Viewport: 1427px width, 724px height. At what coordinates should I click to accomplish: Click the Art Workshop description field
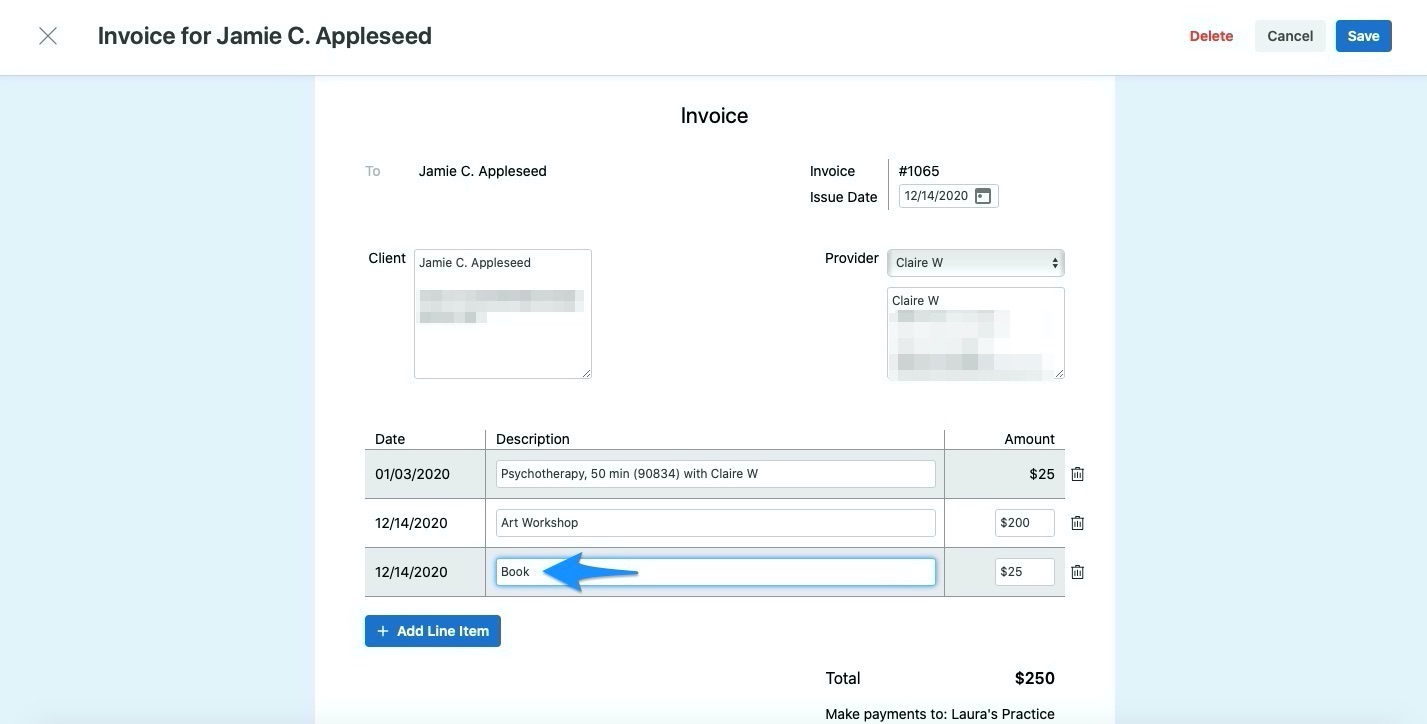[x=715, y=522]
